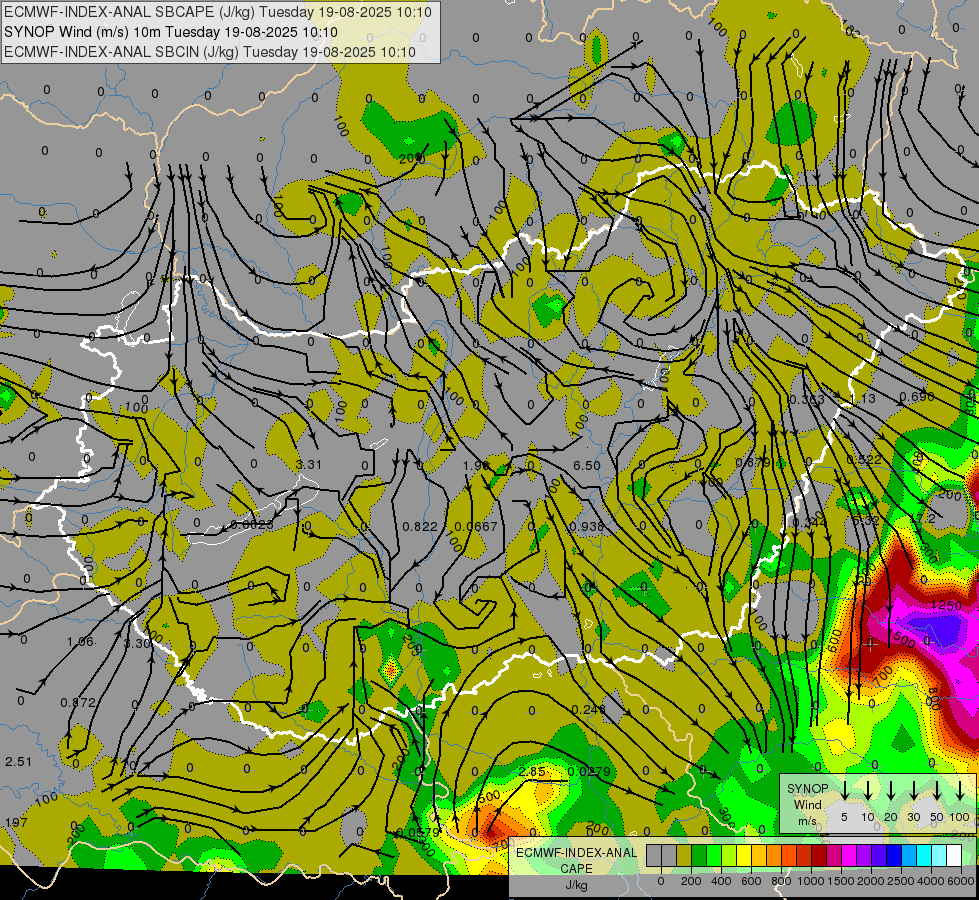Click the 30 m/s wind arrow in the legend

pyautogui.click(x=914, y=789)
